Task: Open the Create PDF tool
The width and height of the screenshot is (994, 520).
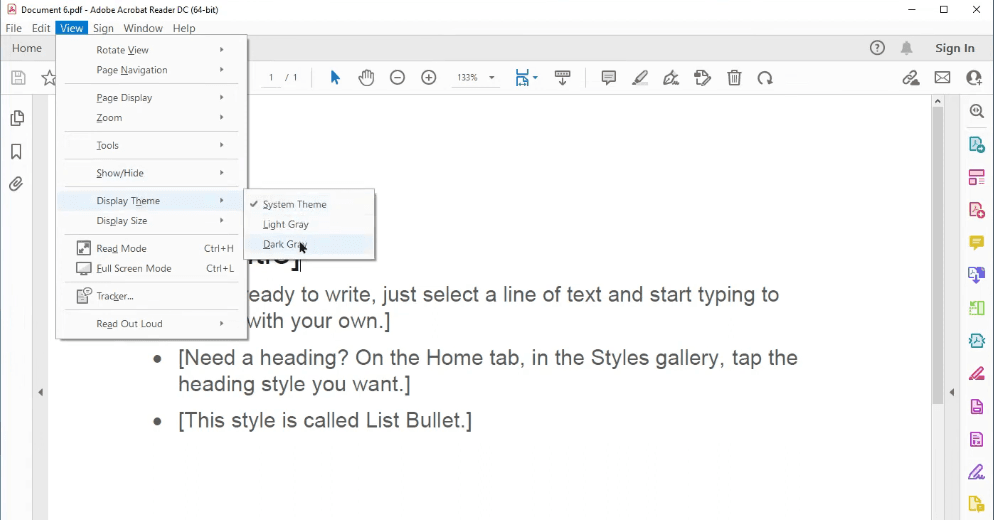Action: pos(977,210)
